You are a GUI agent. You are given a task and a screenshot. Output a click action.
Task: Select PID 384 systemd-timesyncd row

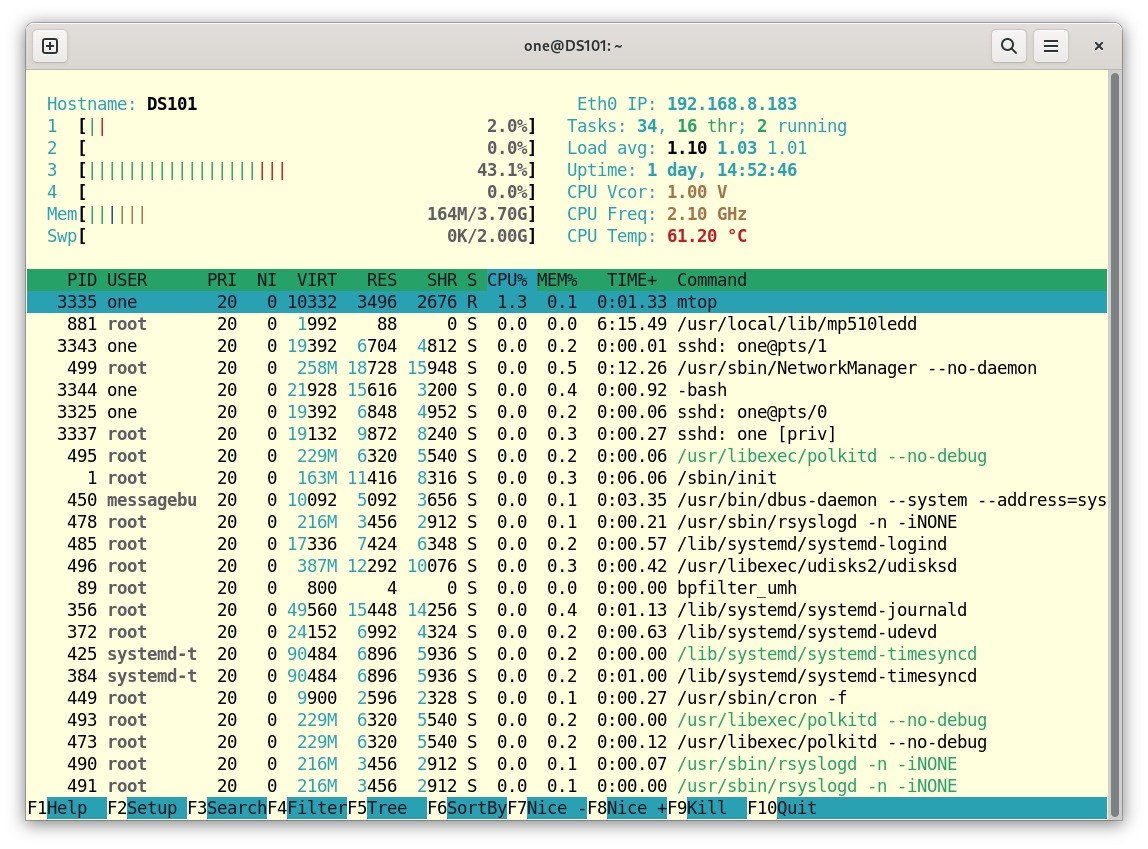click(x=567, y=676)
